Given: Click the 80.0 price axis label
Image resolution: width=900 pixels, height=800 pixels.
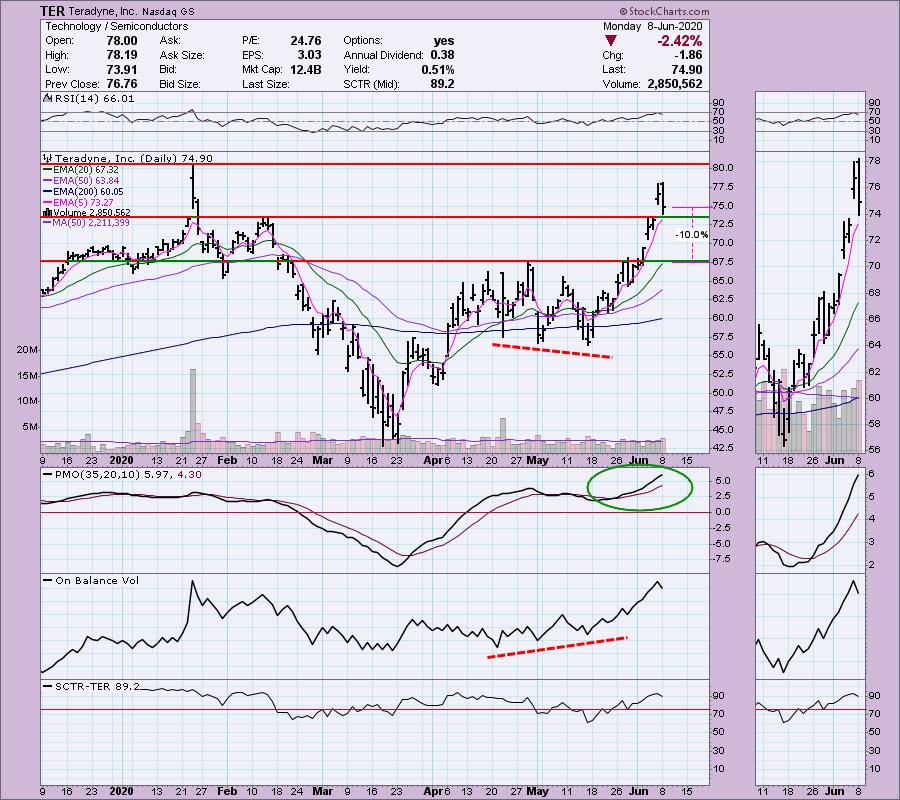Looking at the screenshot, I should (x=723, y=168).
